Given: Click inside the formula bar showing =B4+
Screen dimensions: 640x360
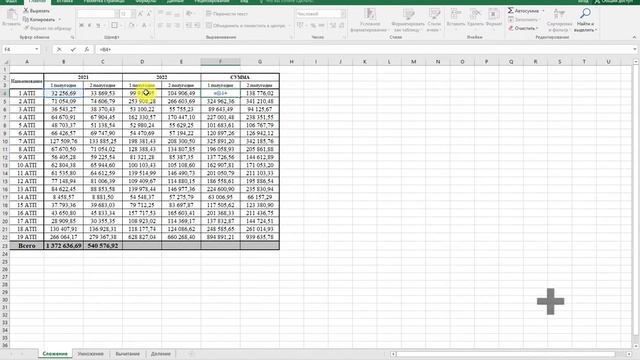Looking at the screenshot, I should (x=363, y=49).
